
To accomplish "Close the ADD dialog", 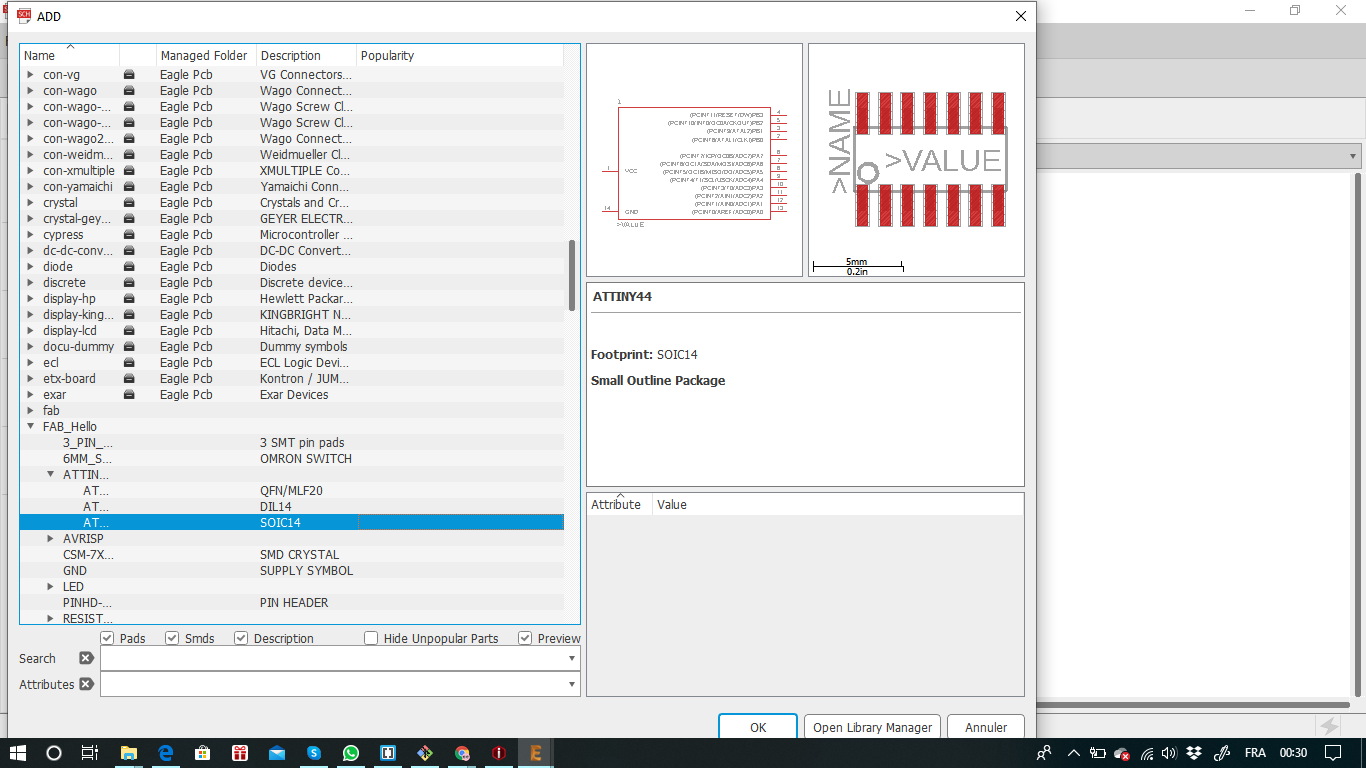I will point(1021,16).
